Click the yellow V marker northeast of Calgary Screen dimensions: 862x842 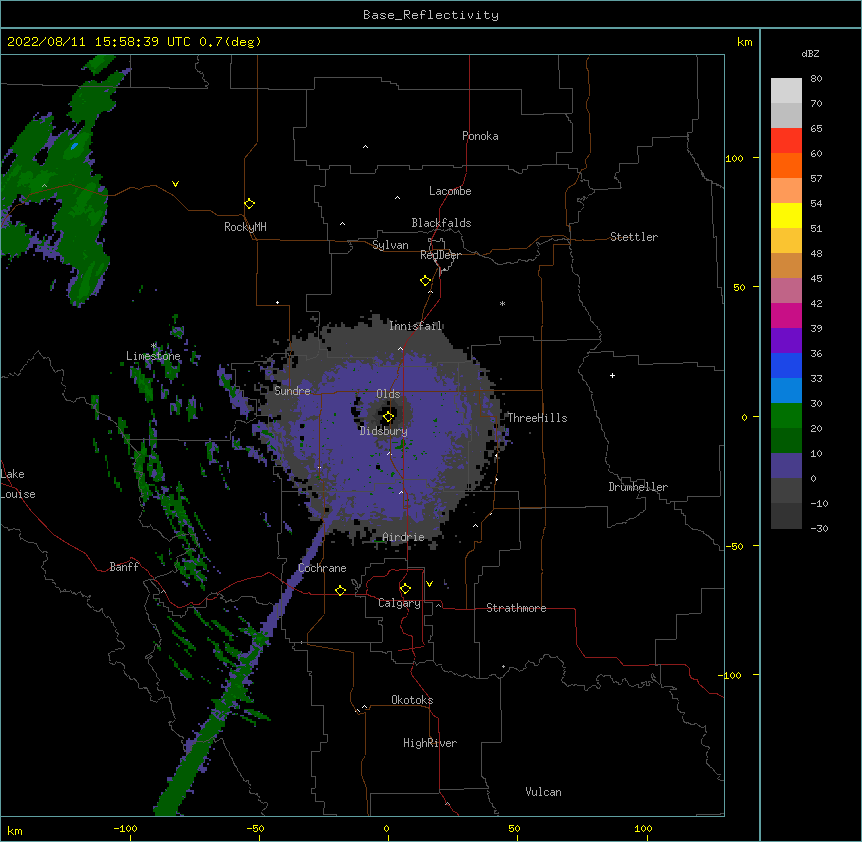pos(429,584)
